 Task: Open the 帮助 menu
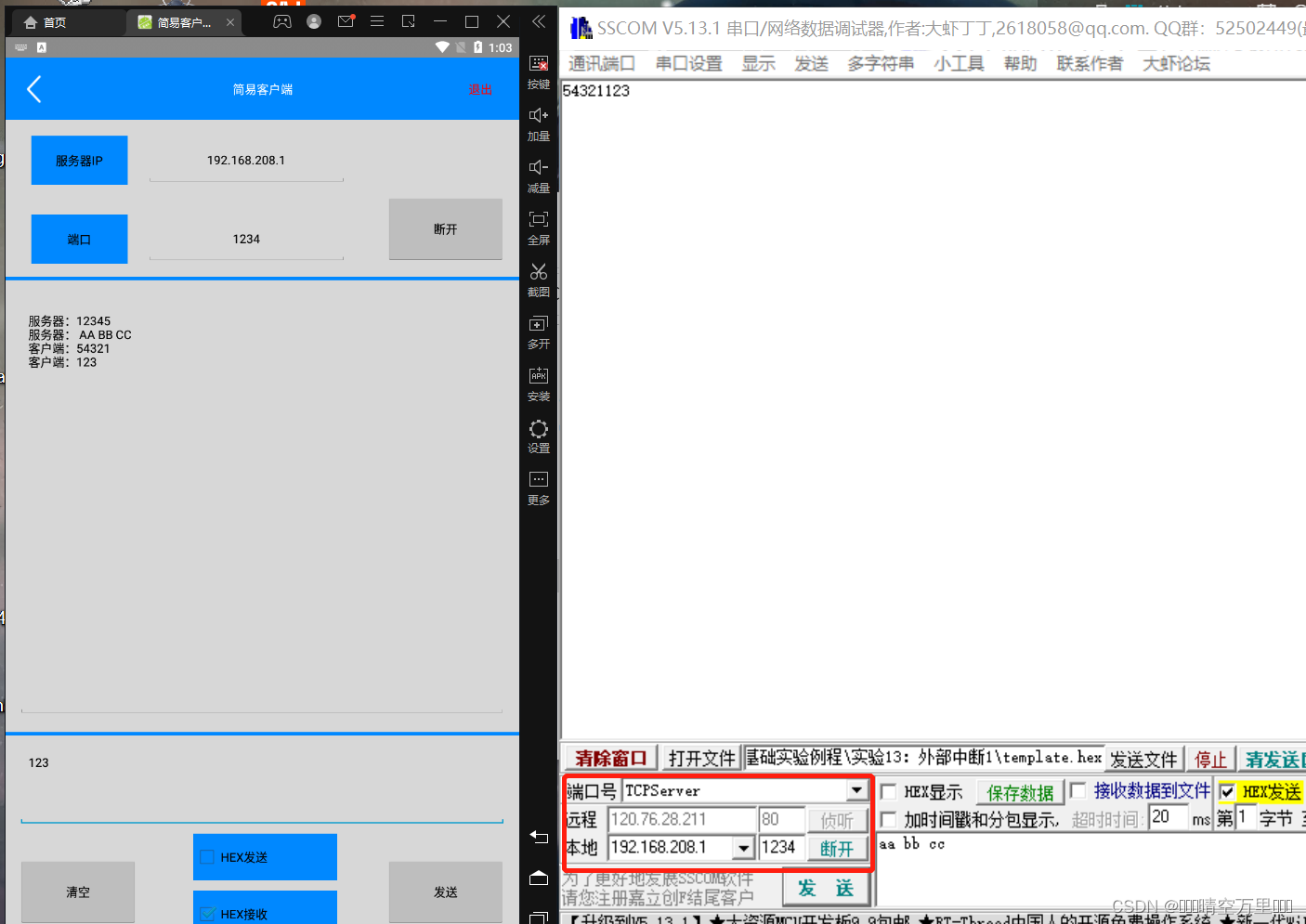1020,63
